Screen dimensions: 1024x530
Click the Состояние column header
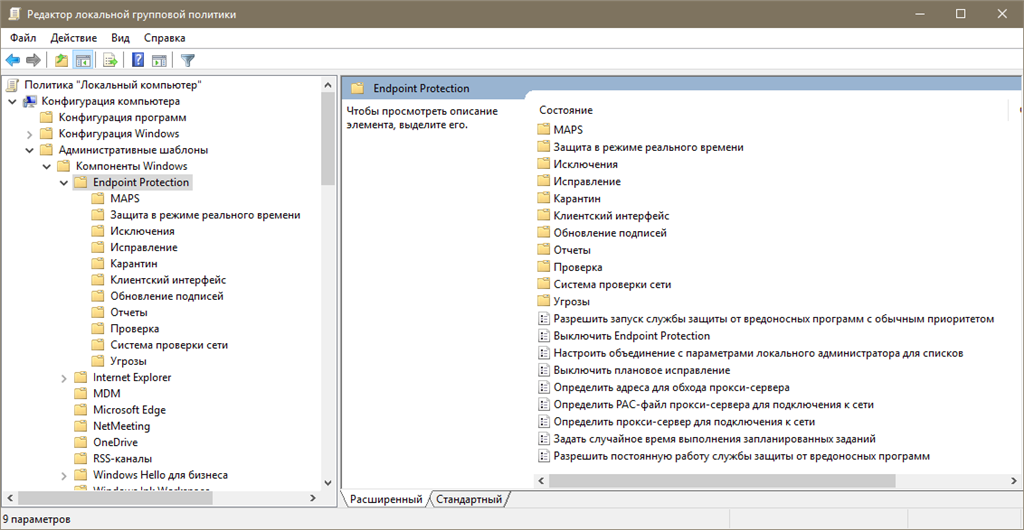click(x=566, y=110)
